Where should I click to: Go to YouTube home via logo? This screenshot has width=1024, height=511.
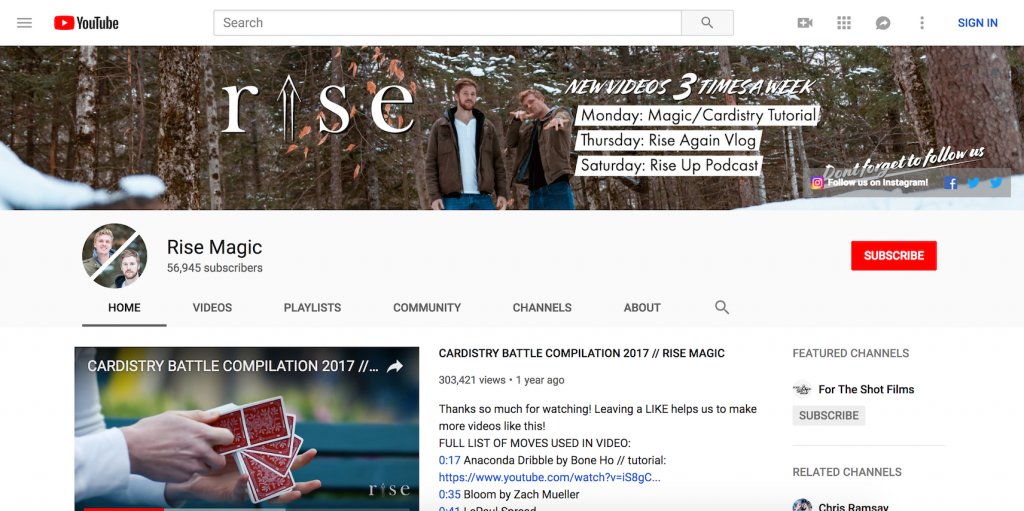click(x=86, y=23)
